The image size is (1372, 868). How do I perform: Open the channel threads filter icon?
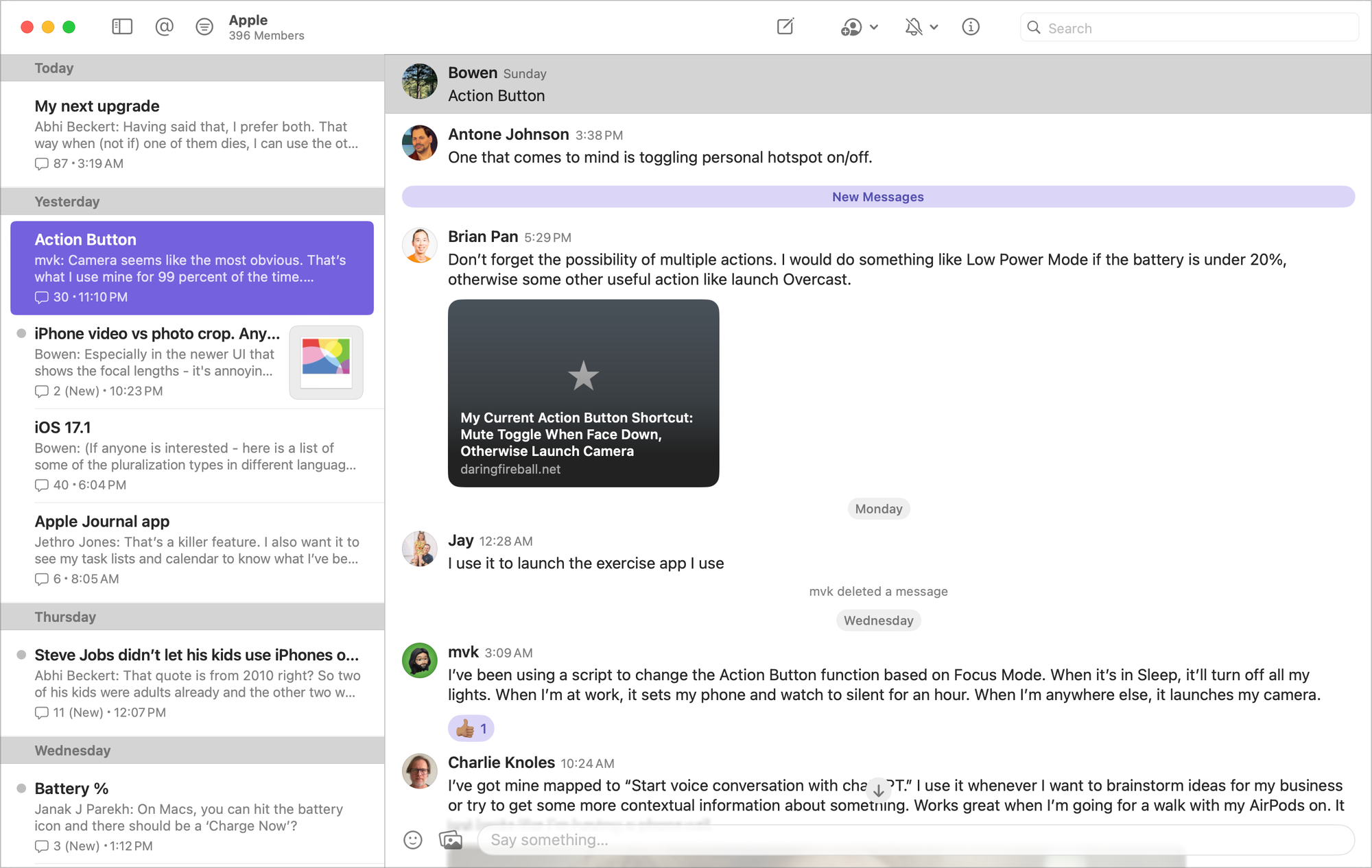pyautogui.click(x=204, y=27)
